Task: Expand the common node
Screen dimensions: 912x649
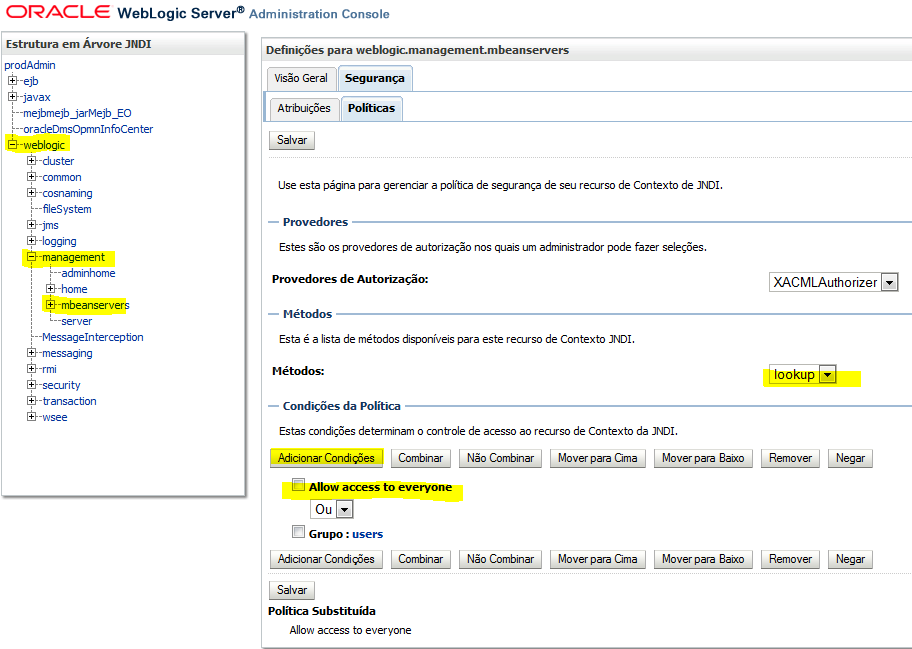Action: 31,176
